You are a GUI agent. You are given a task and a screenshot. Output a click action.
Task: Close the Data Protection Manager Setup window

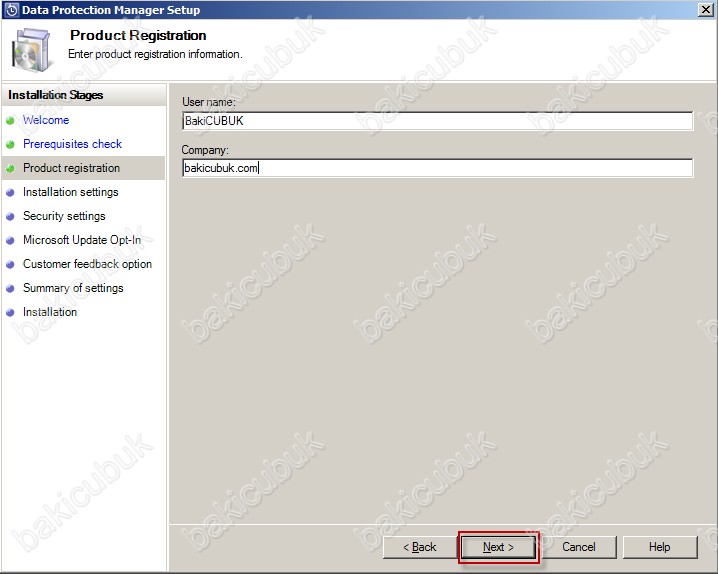coord(706,10)
